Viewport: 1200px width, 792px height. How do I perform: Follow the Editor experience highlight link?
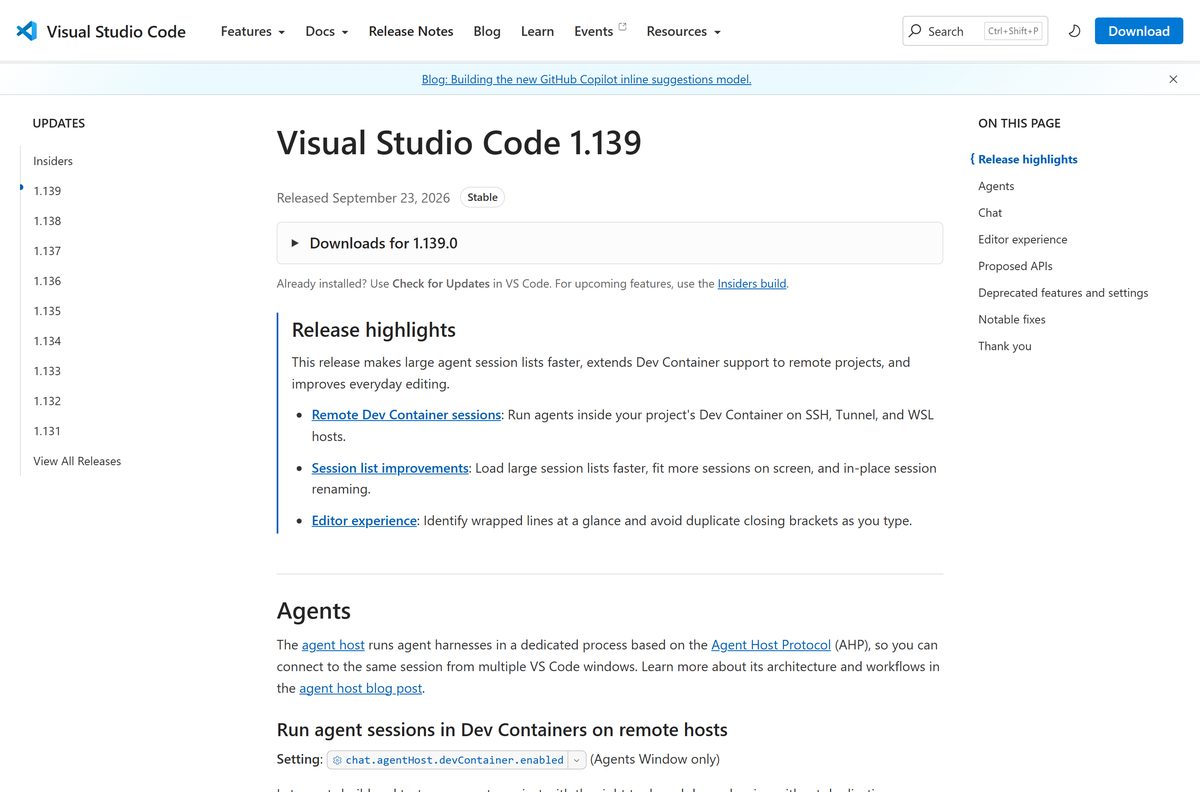(x=364, y=521)
